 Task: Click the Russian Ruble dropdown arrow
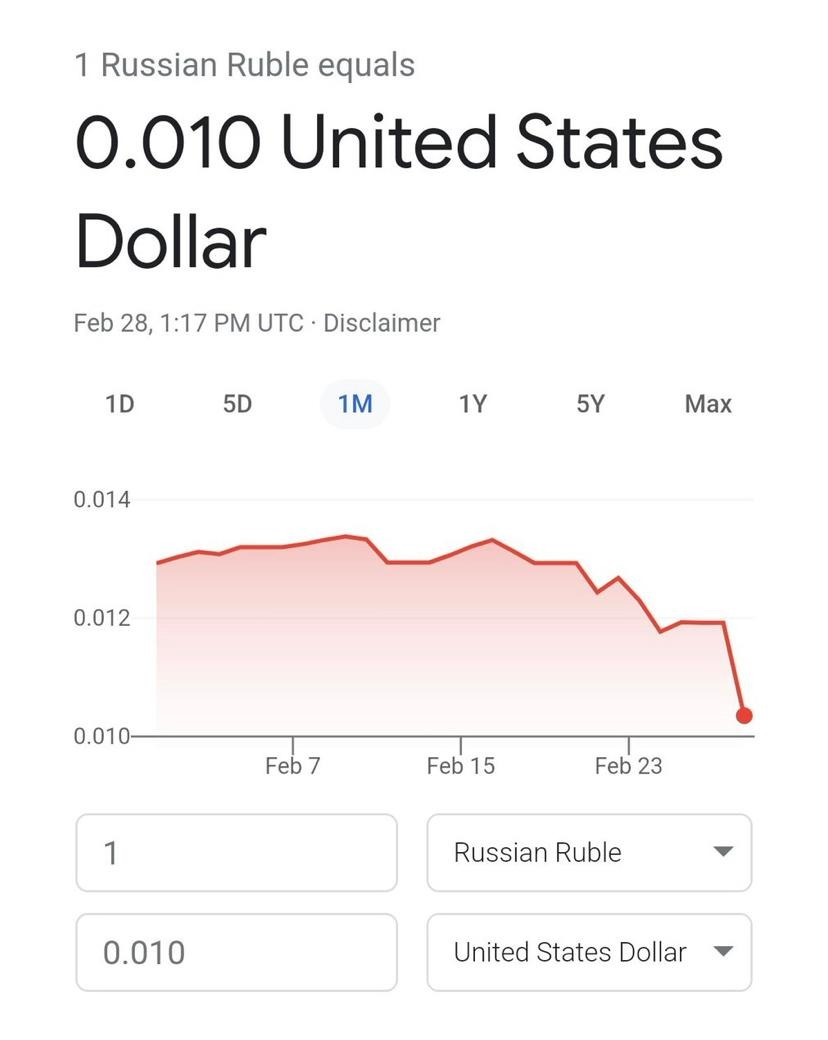point(722,852)
